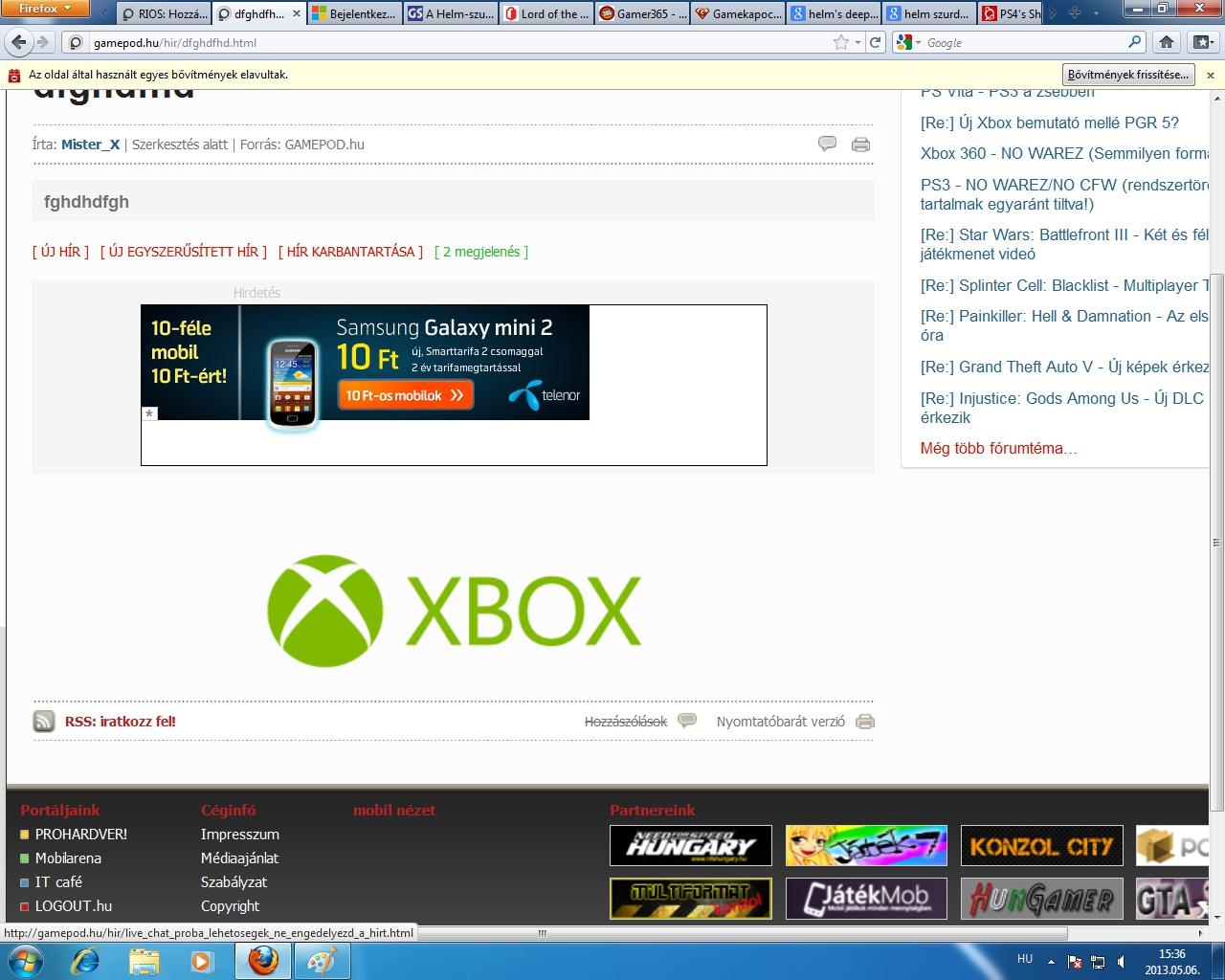Bookmark this page with the star icon
This screenshot has height=980, width=1225.
(840, 42)
